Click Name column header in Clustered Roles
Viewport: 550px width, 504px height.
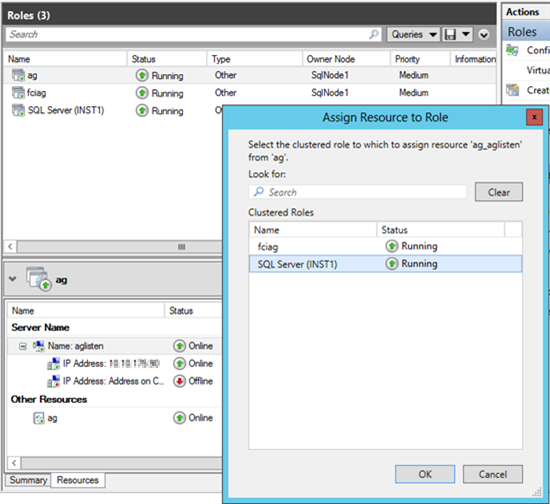313,230
